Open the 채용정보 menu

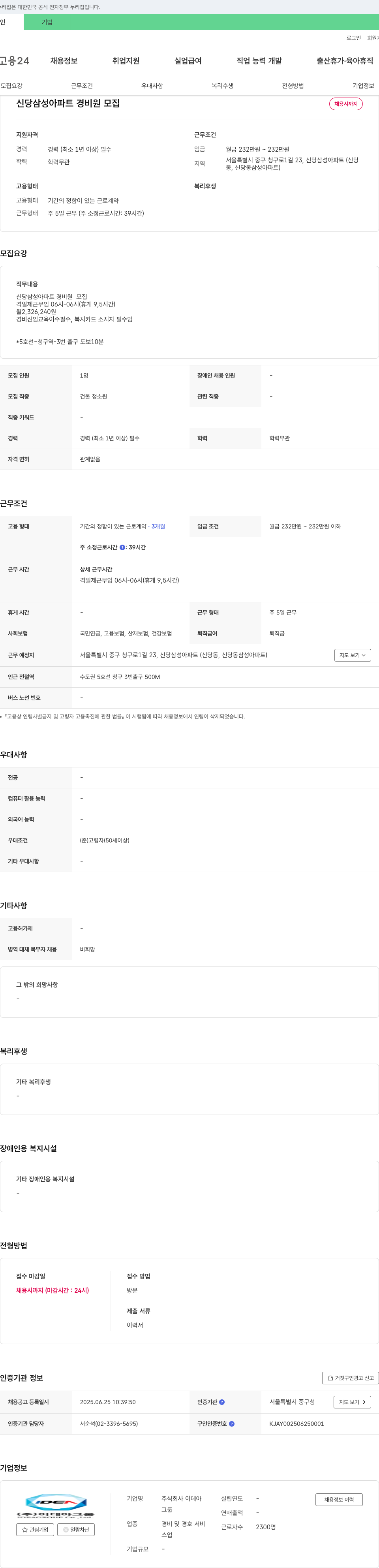[x=64, y=61]
